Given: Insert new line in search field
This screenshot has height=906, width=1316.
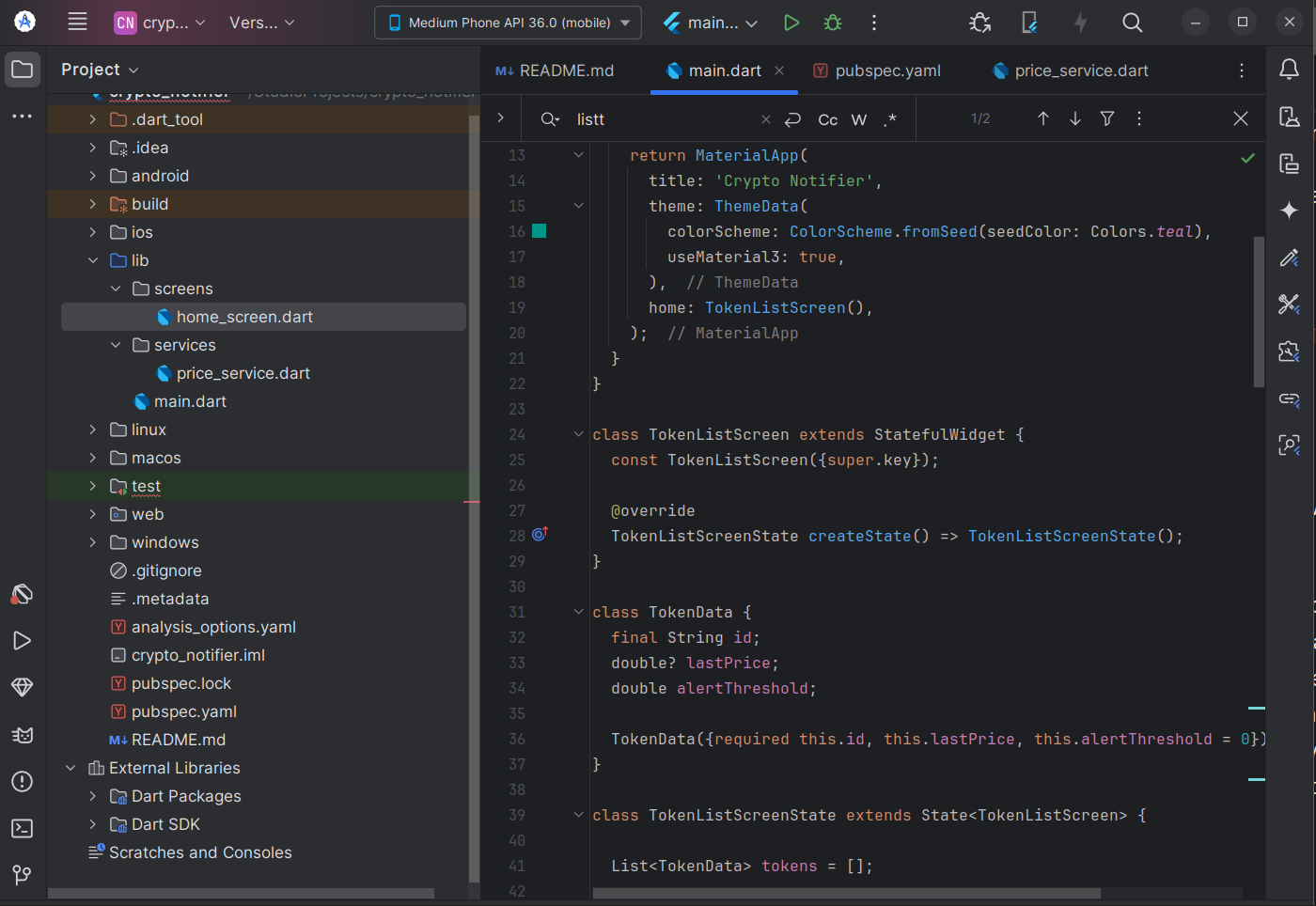Looking at the screenshot, I should click(793, 119).
